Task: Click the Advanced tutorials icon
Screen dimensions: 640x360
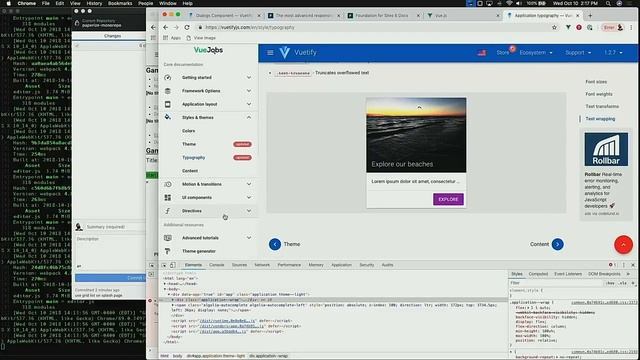Action: coord(168,238)
